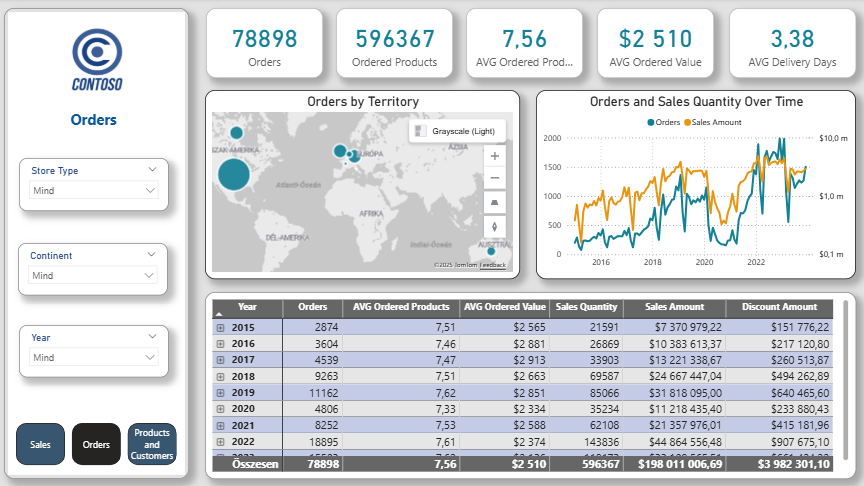Open the map Feedback link
The width and height of the screenshot is (864, 486).
coord(493,265)
